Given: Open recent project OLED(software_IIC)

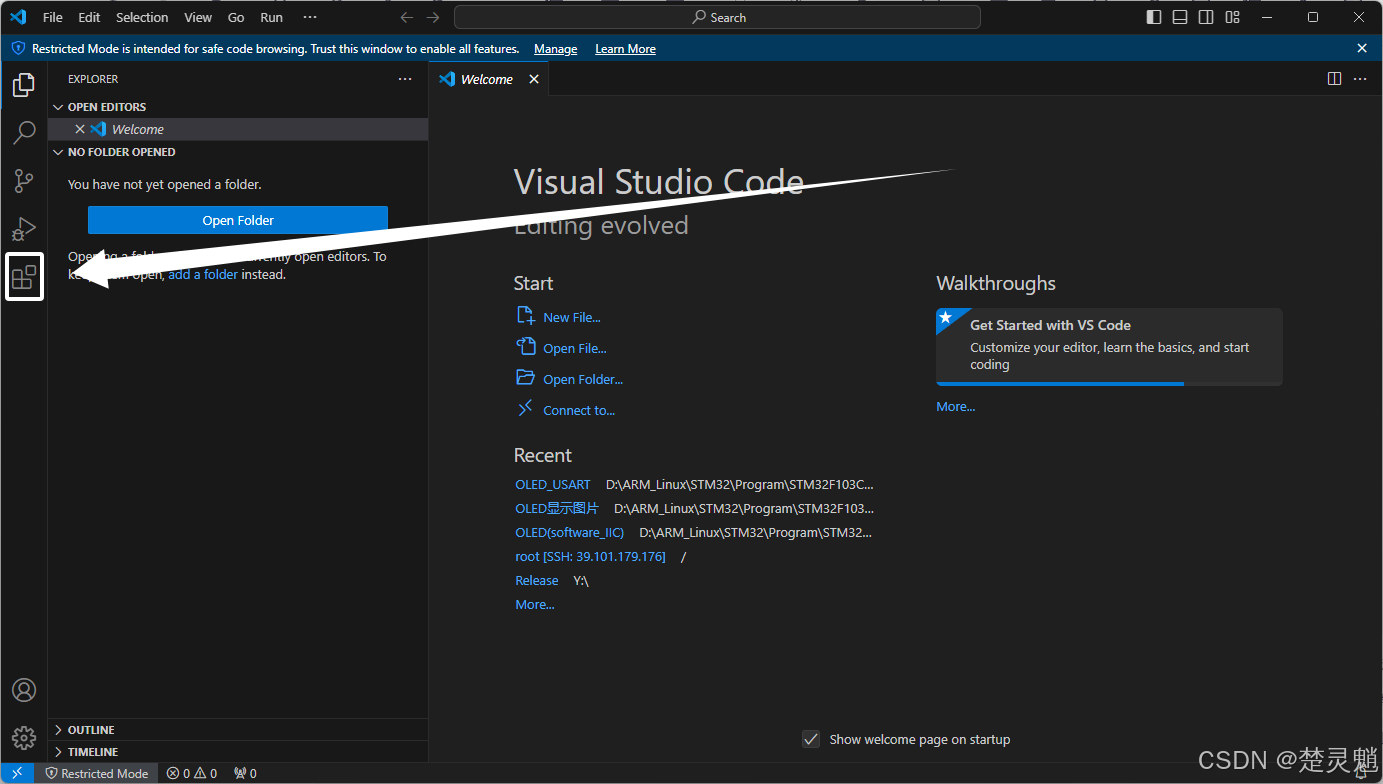Looking at the screenshot, I should pos(569,532).
